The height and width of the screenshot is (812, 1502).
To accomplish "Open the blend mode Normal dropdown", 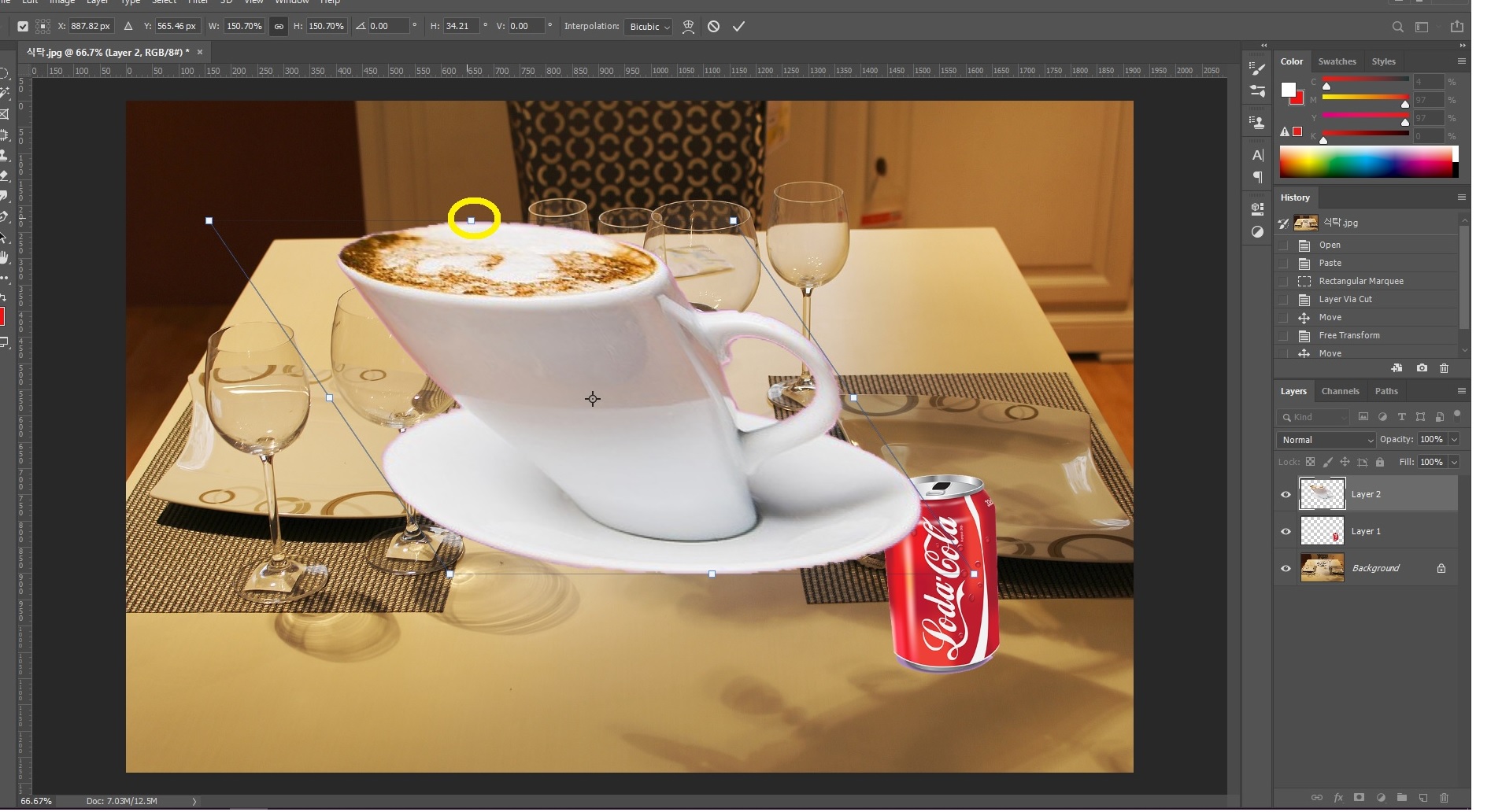I will pyautogui.click(x=1326, y=440).
